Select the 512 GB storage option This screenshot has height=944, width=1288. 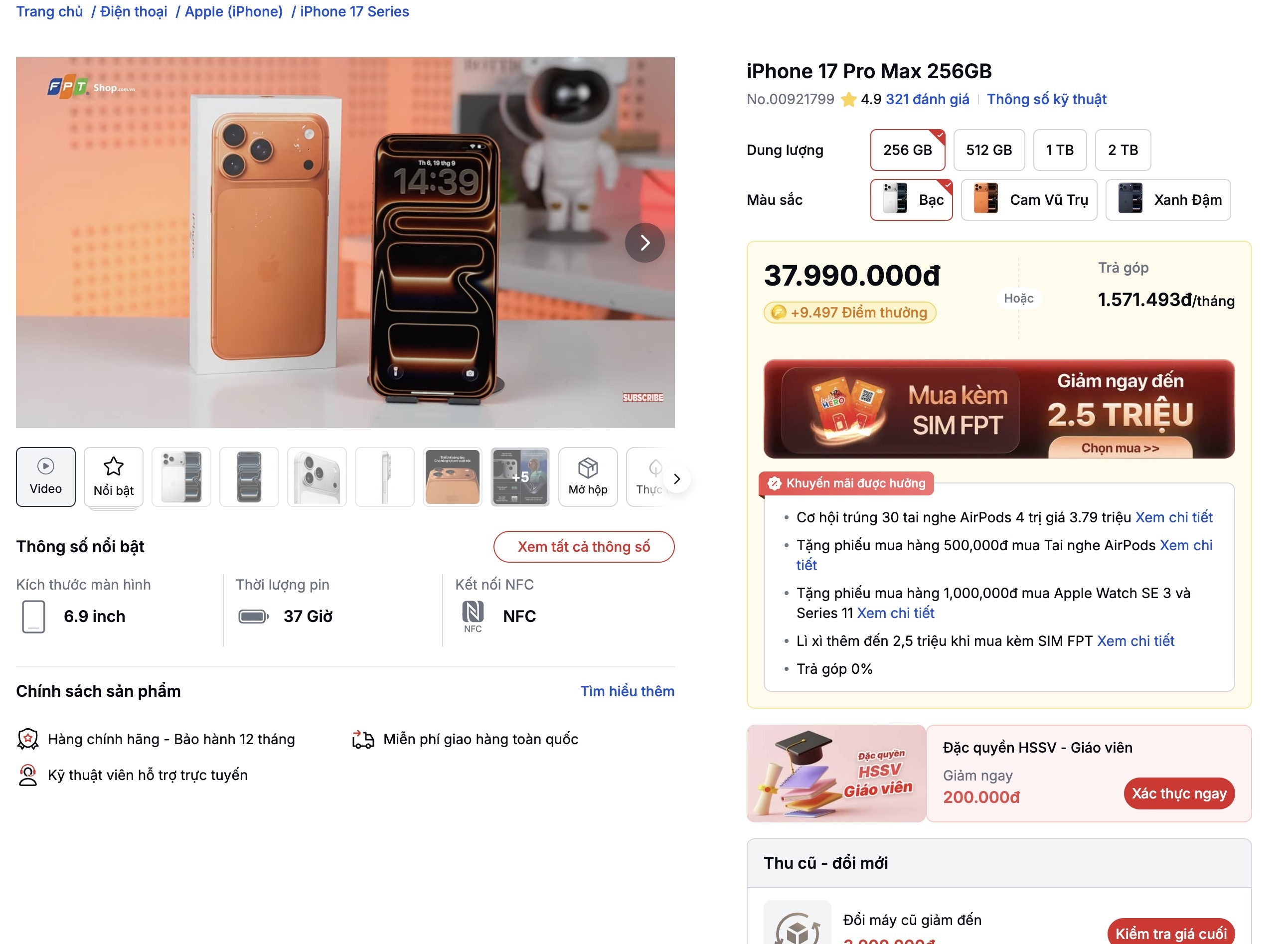988,151
